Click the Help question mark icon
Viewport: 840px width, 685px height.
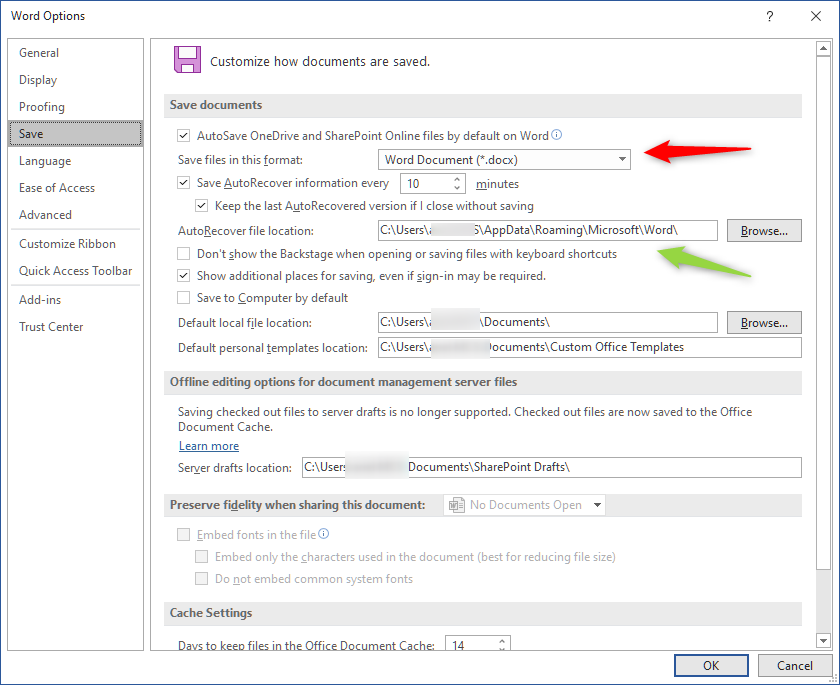click(769, 16)
